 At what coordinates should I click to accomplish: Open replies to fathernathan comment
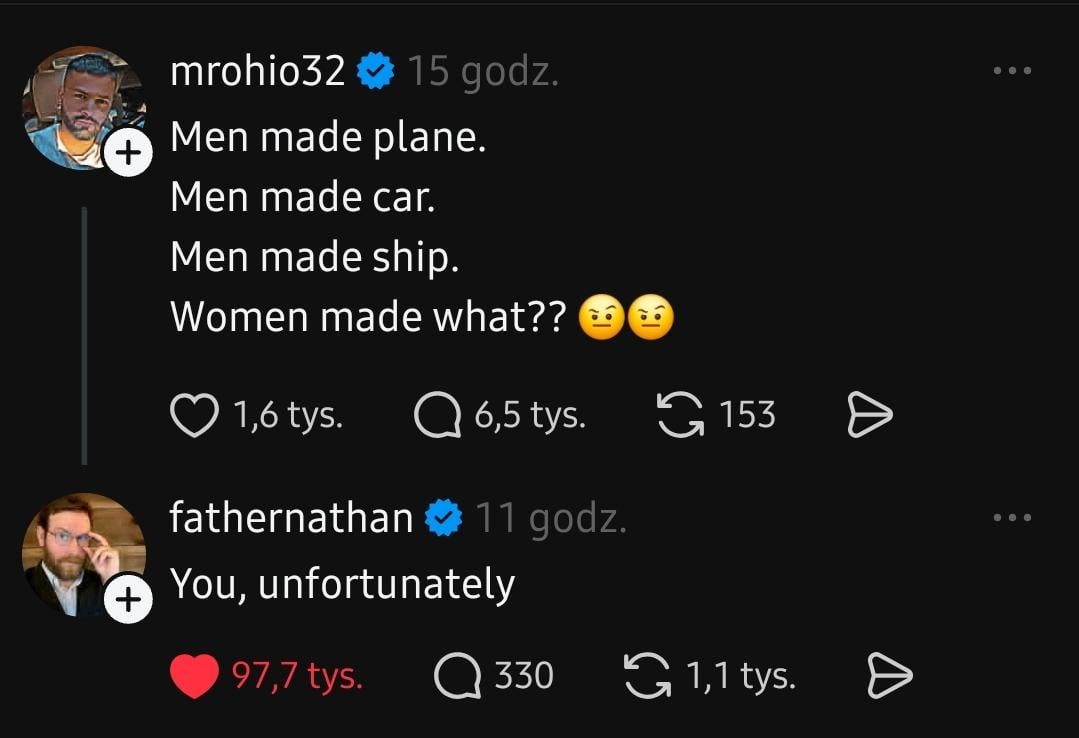pyautogui.click(x=457, y=677)
